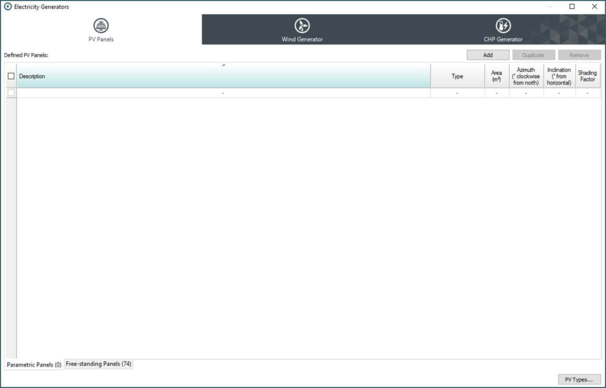The width and height of the screenshot is (606, 388).
Task: Click the Inclination column header
Action: (x=559, y=76)
